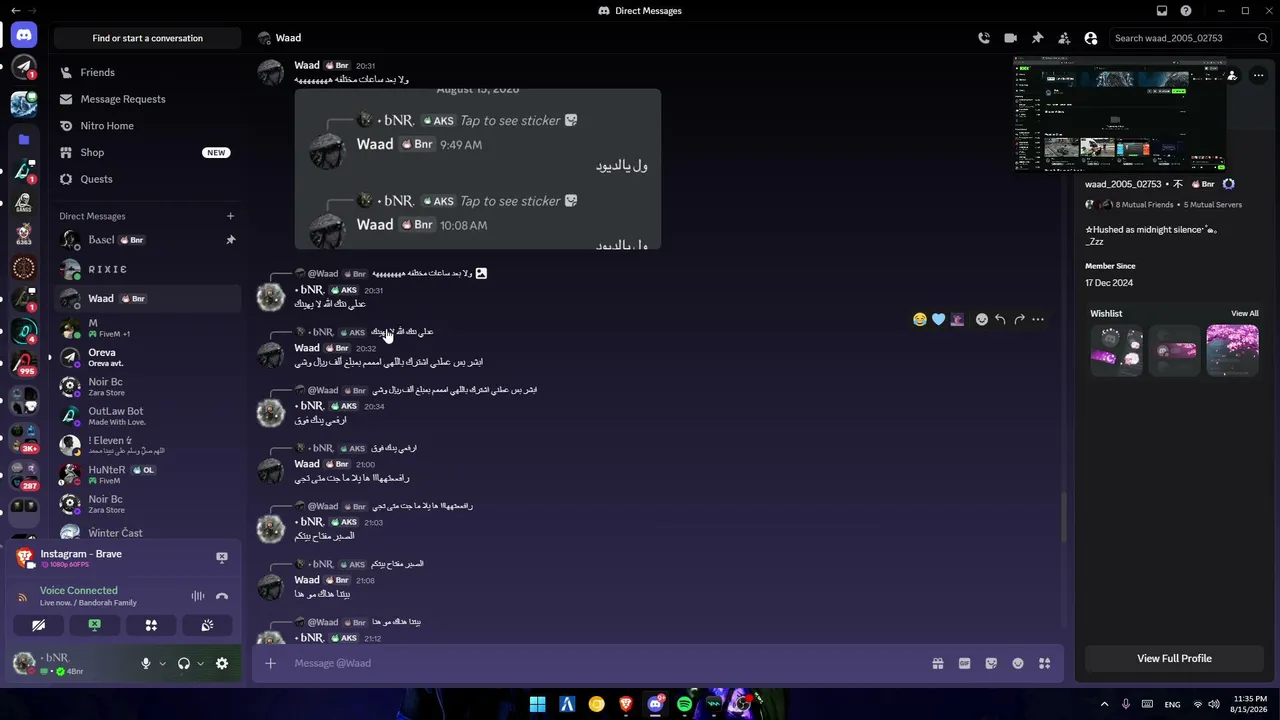Add friends to this DM
Screen dimensions: 1280x720
coord(1064,38)
